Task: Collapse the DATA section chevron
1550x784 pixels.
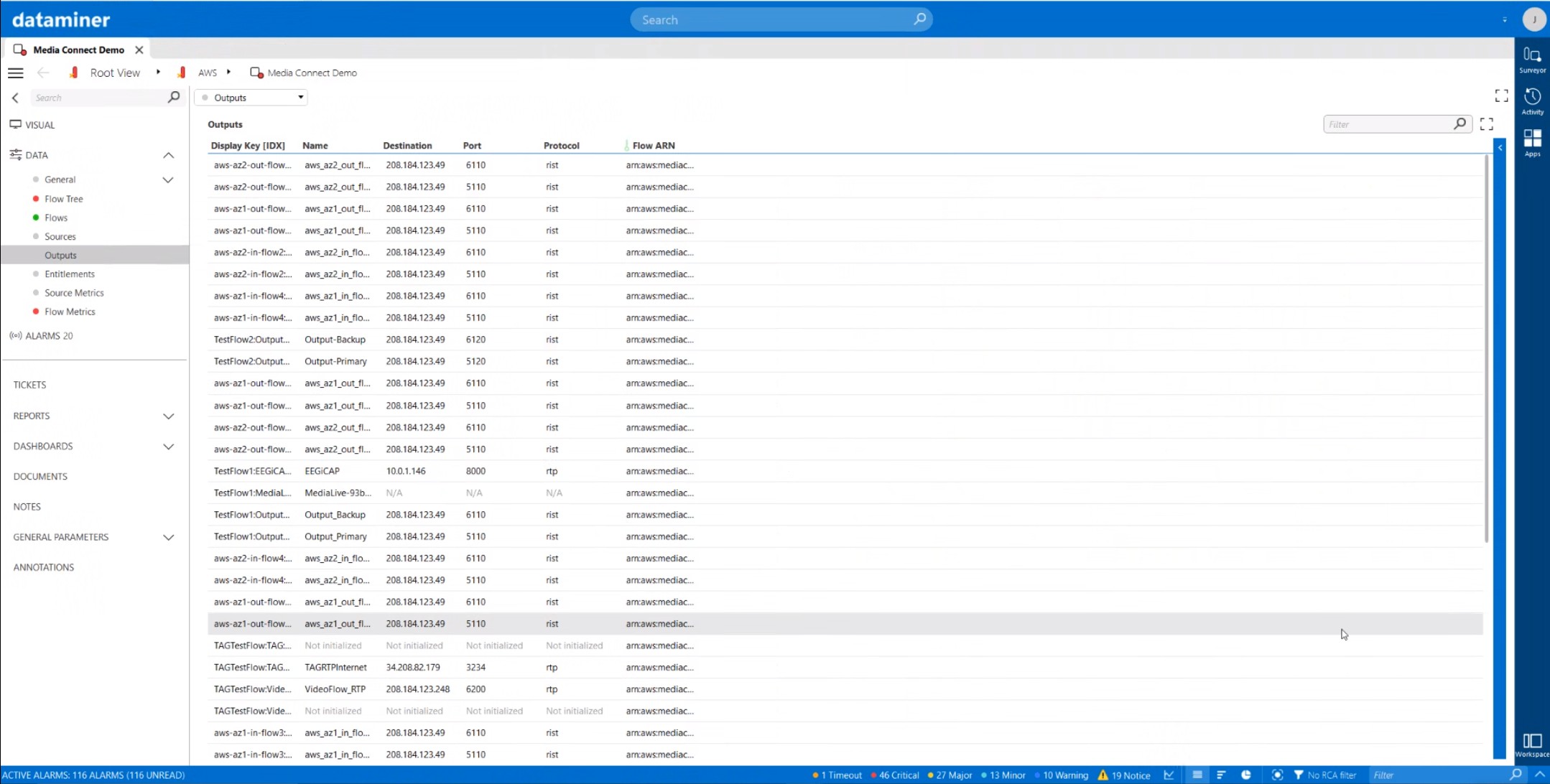Action: coord(168,155)
